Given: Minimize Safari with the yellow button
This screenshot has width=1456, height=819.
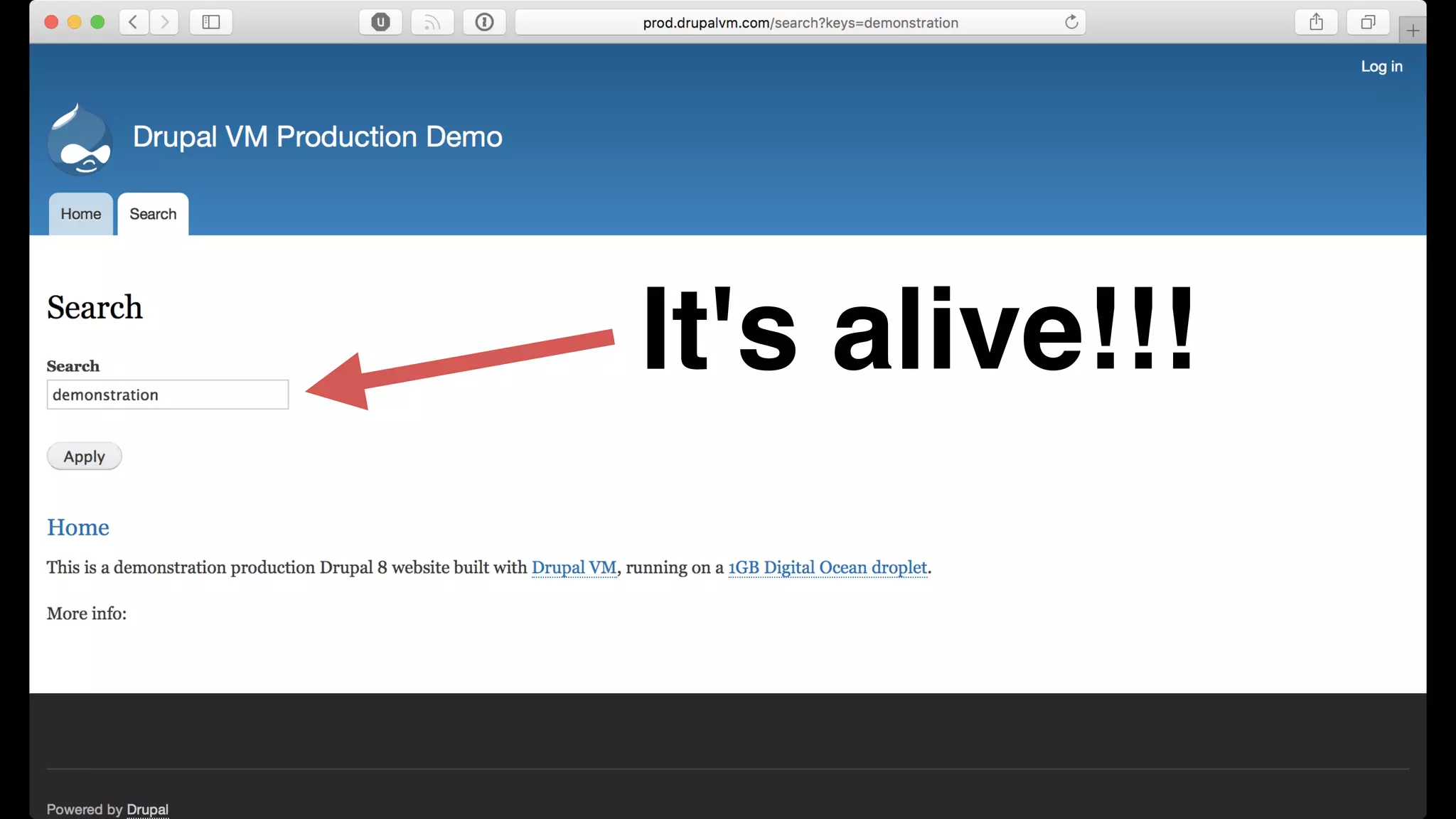Looking at the screenshot, I should 74,22.
